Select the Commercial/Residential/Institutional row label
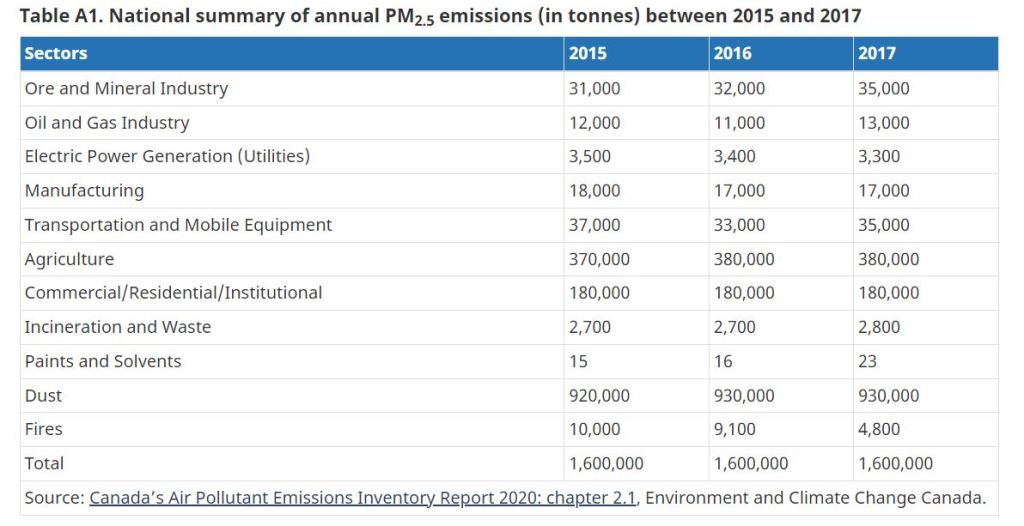The width and height of the screenshot is (1024, 526). (173, 293)
